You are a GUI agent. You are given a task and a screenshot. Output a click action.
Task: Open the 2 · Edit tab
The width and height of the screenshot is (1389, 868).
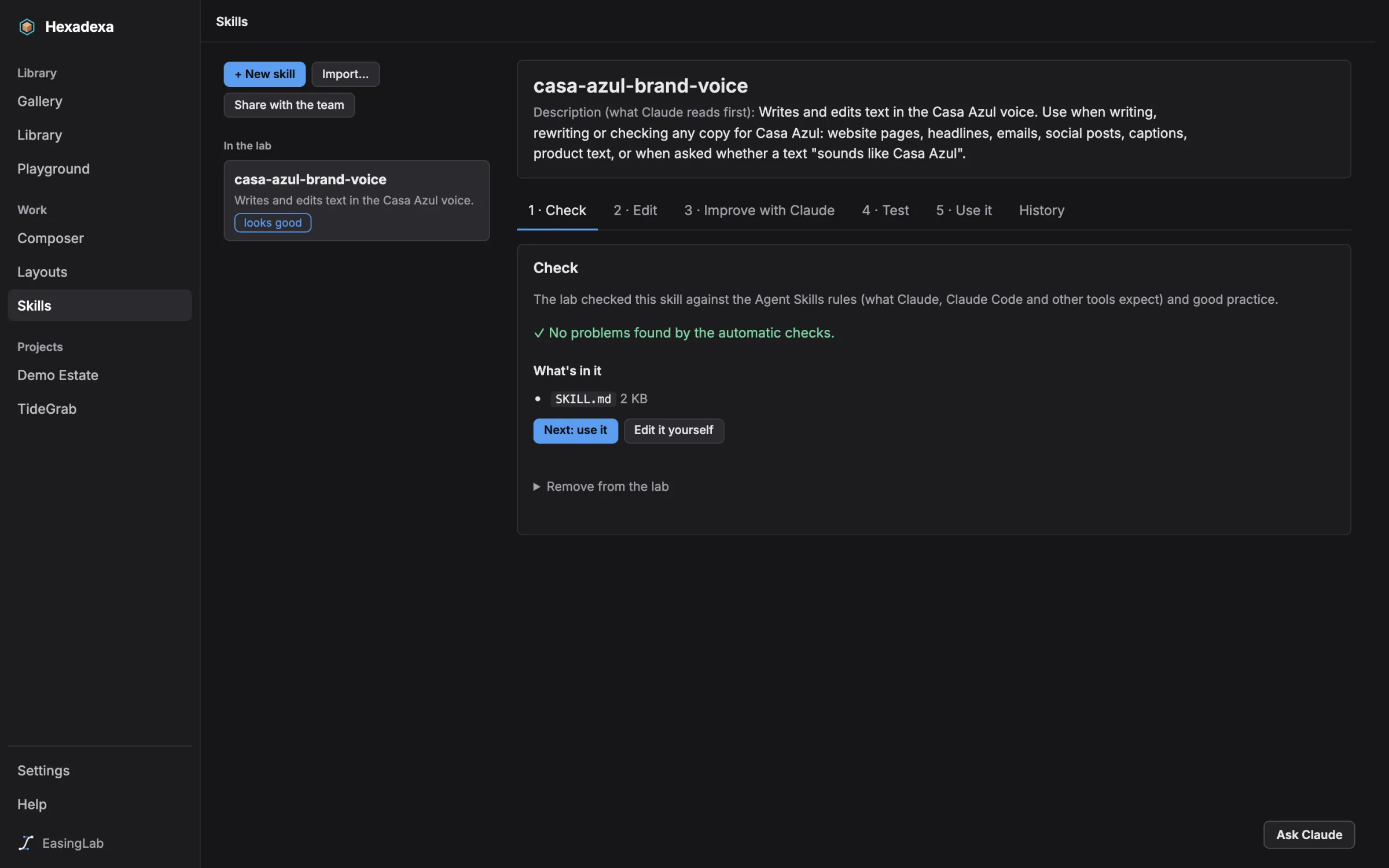(x=635, y=210)
